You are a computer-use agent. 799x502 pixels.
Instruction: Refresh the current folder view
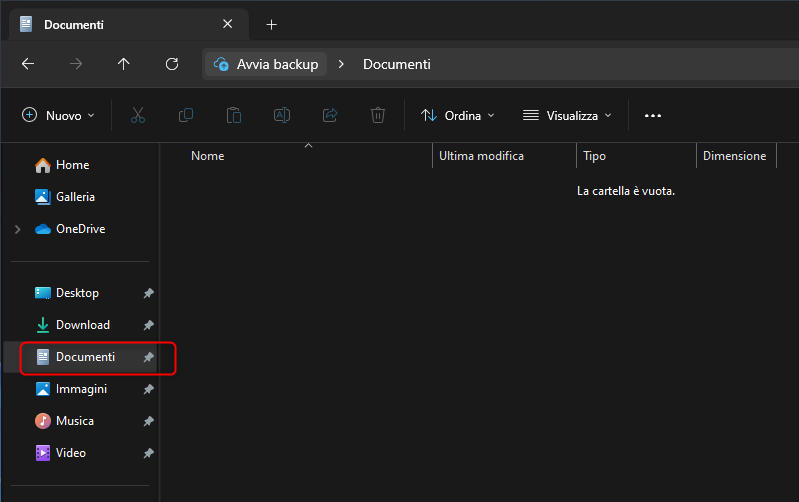[x=172, y=64]
